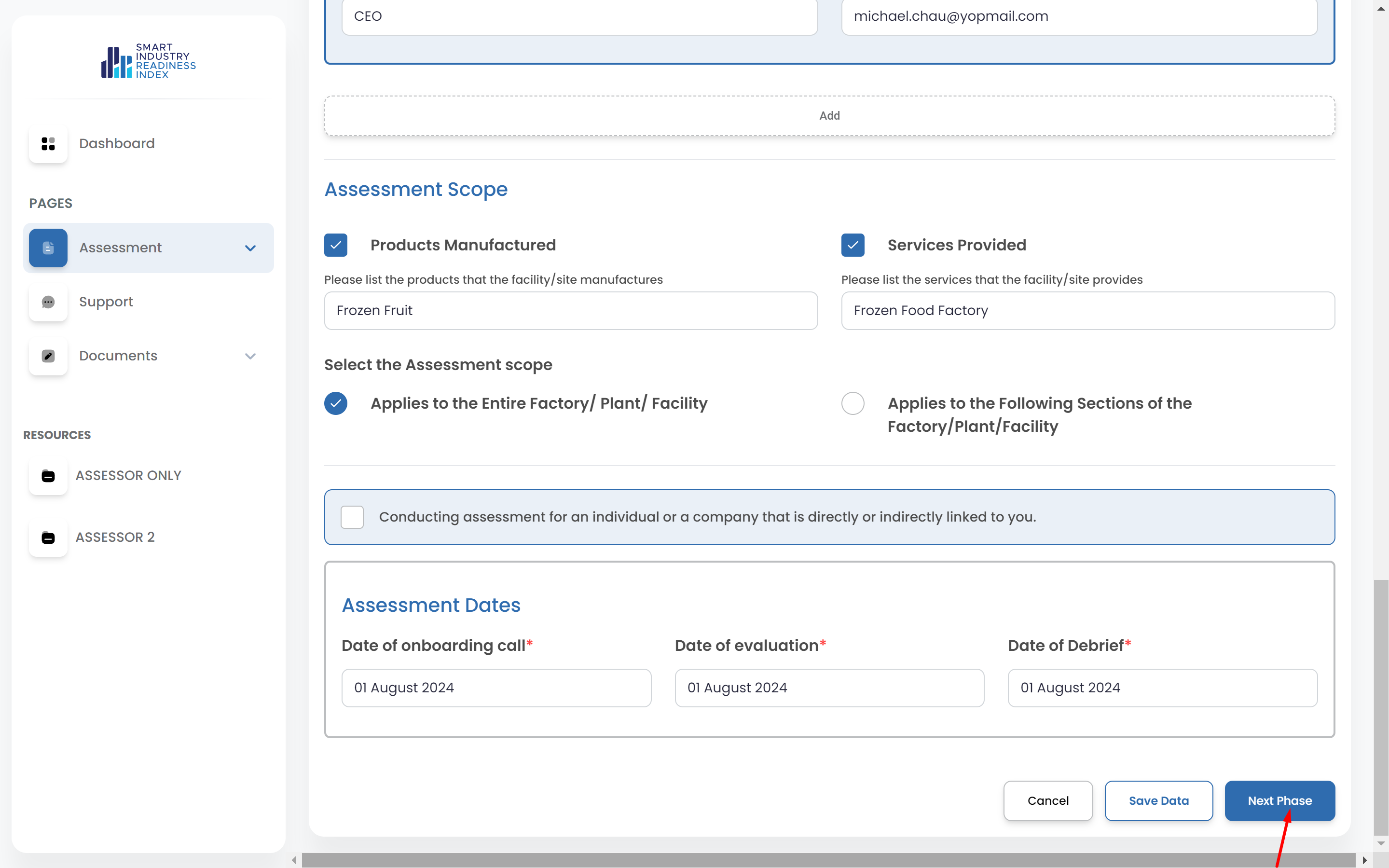Open the Date of evaluation picker

[x=829, y=688]
